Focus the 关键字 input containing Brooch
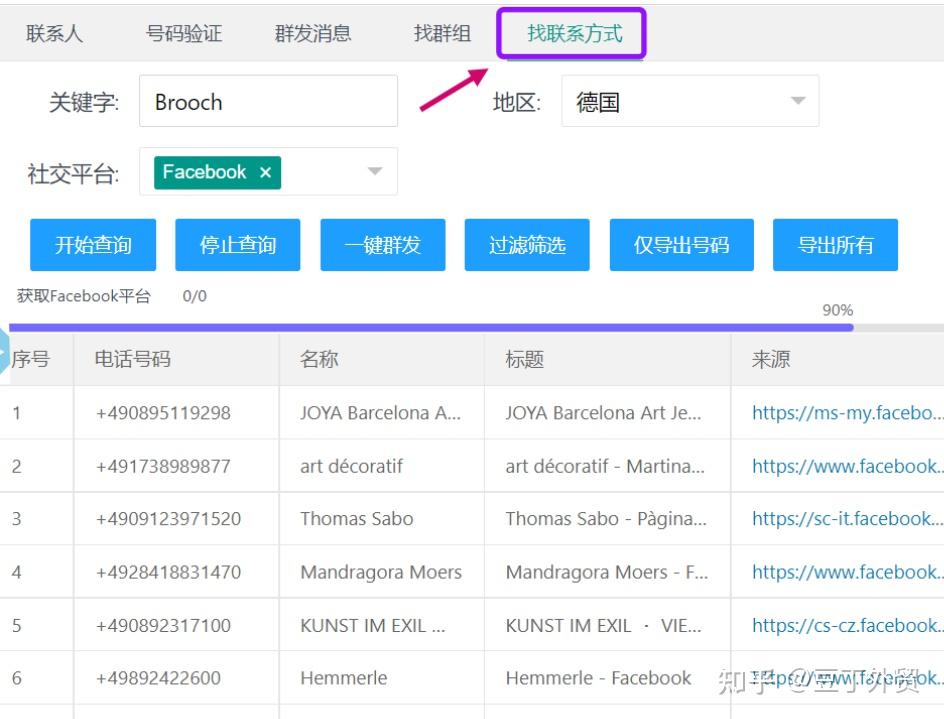Viewport: 944px width, 719px height. coord(269,101)
